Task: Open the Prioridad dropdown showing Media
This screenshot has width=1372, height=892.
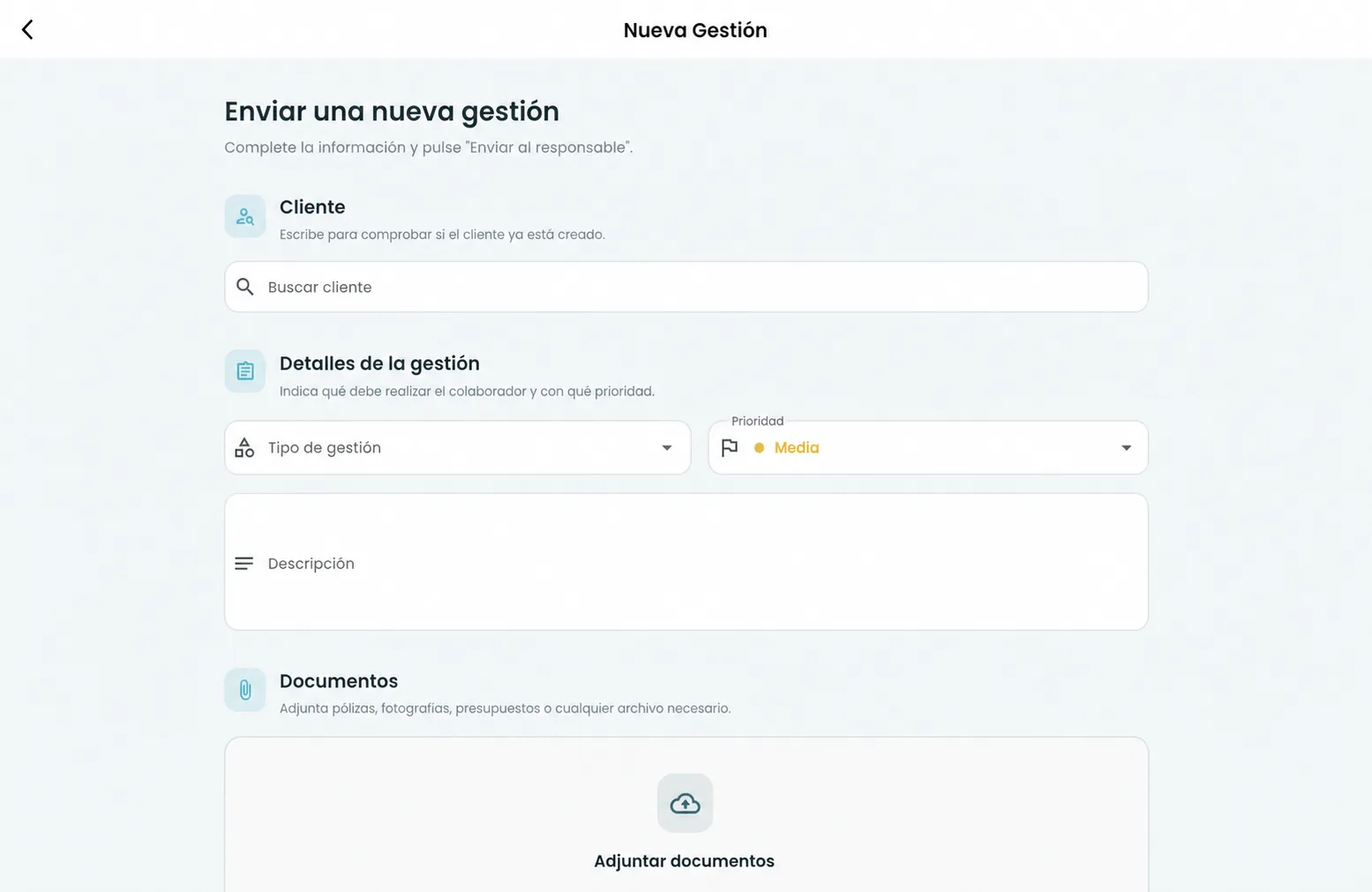Action: tap(928, 447)
